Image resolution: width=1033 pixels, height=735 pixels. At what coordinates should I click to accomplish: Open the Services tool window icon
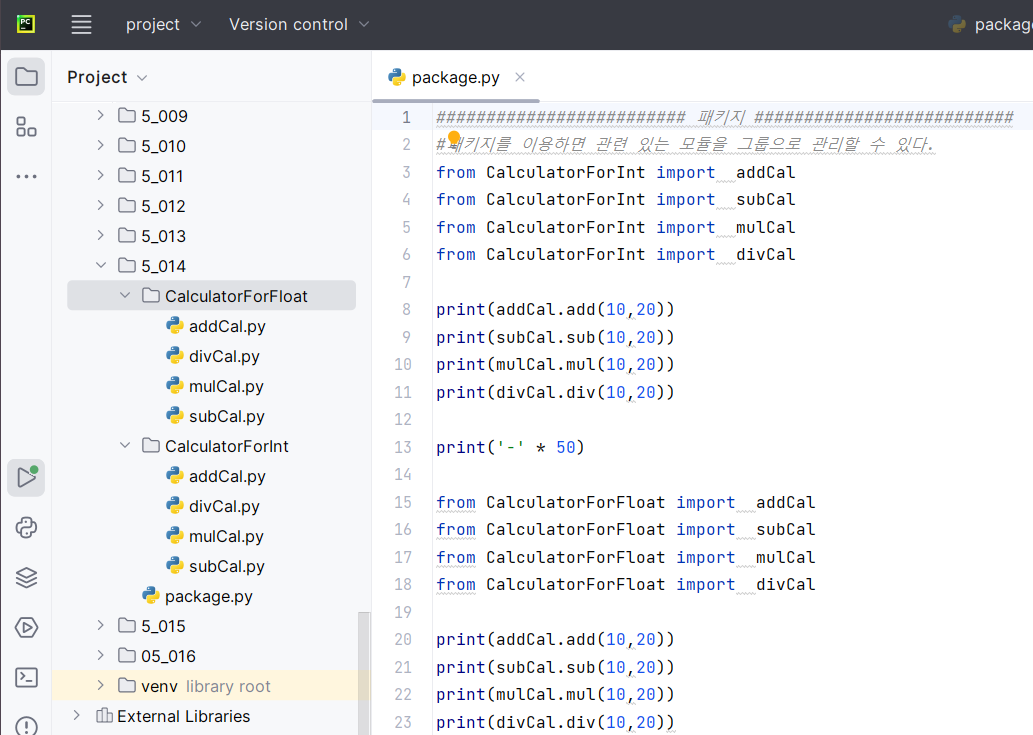coord(26,628)
